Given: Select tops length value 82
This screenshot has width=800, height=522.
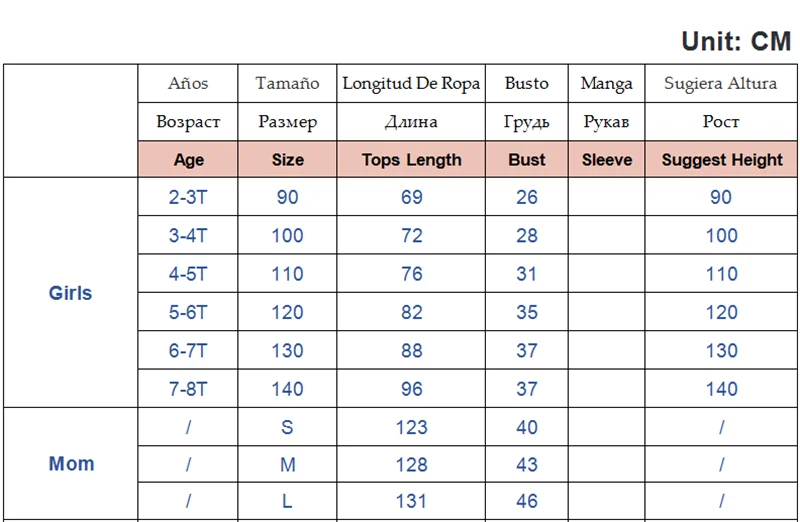Looking at the screenshot, I should coord(411,312).
